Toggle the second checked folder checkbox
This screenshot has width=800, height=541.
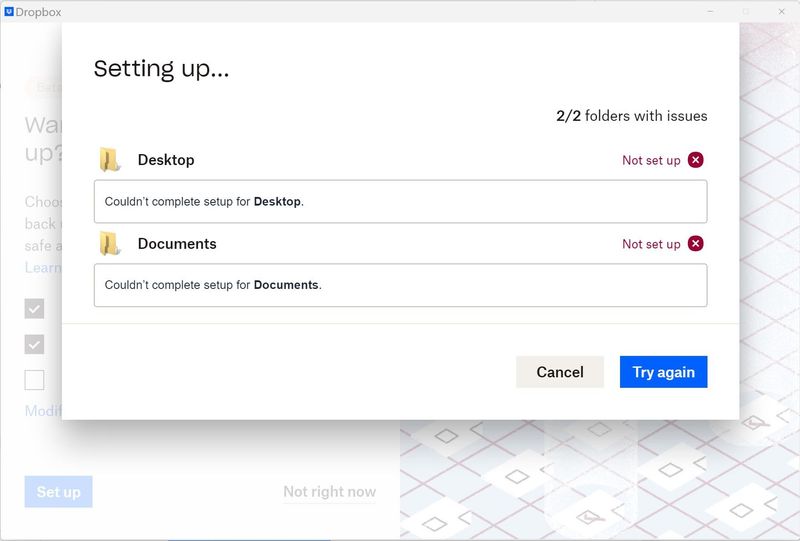[x=35, y=344]
